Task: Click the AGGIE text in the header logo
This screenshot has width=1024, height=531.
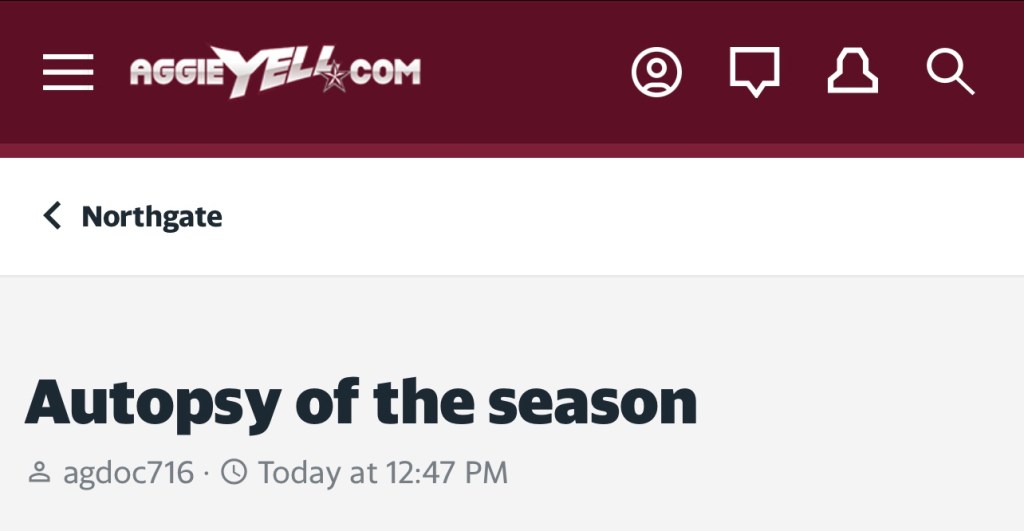Action: [166, 73]
